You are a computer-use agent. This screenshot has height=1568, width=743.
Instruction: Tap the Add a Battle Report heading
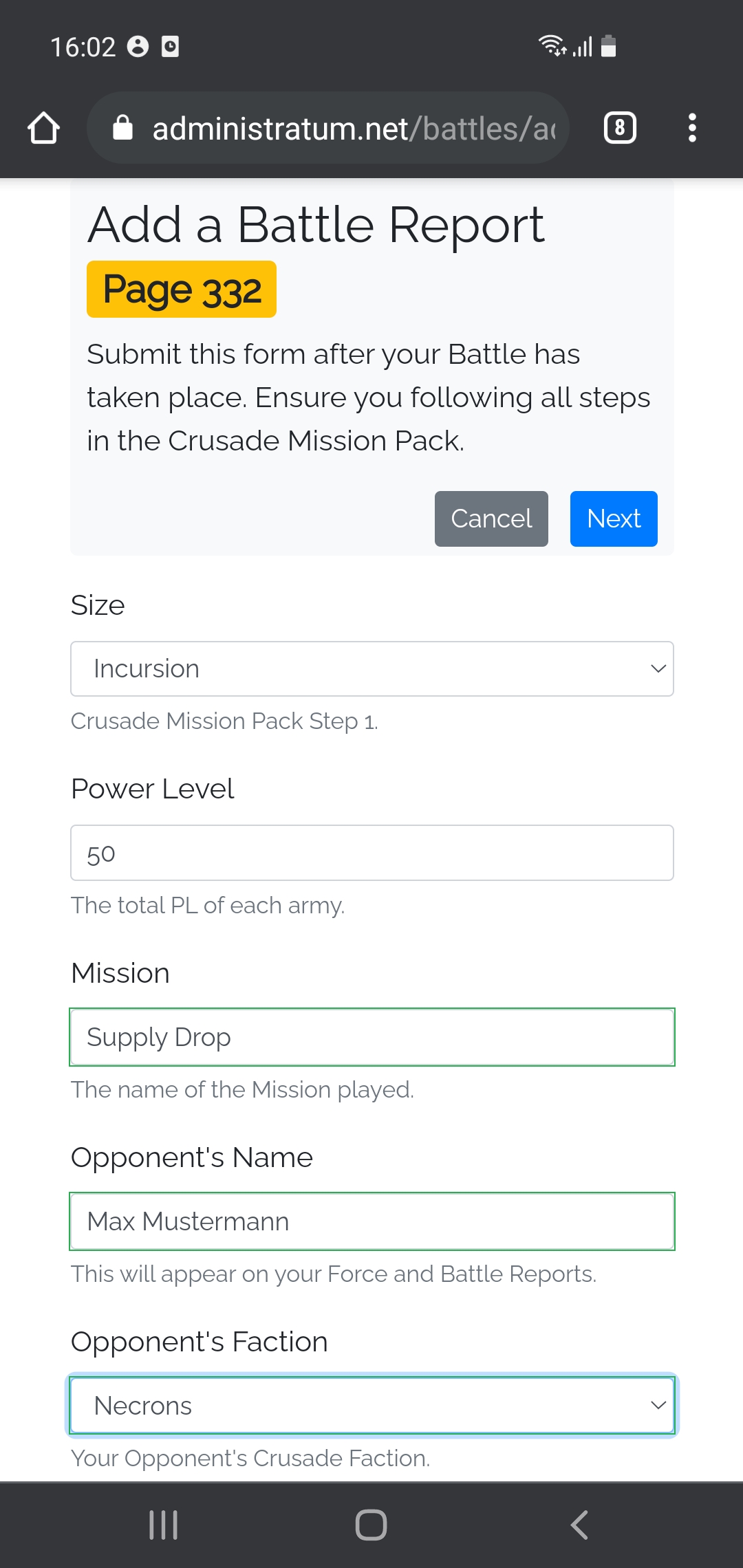pos(316,225)
